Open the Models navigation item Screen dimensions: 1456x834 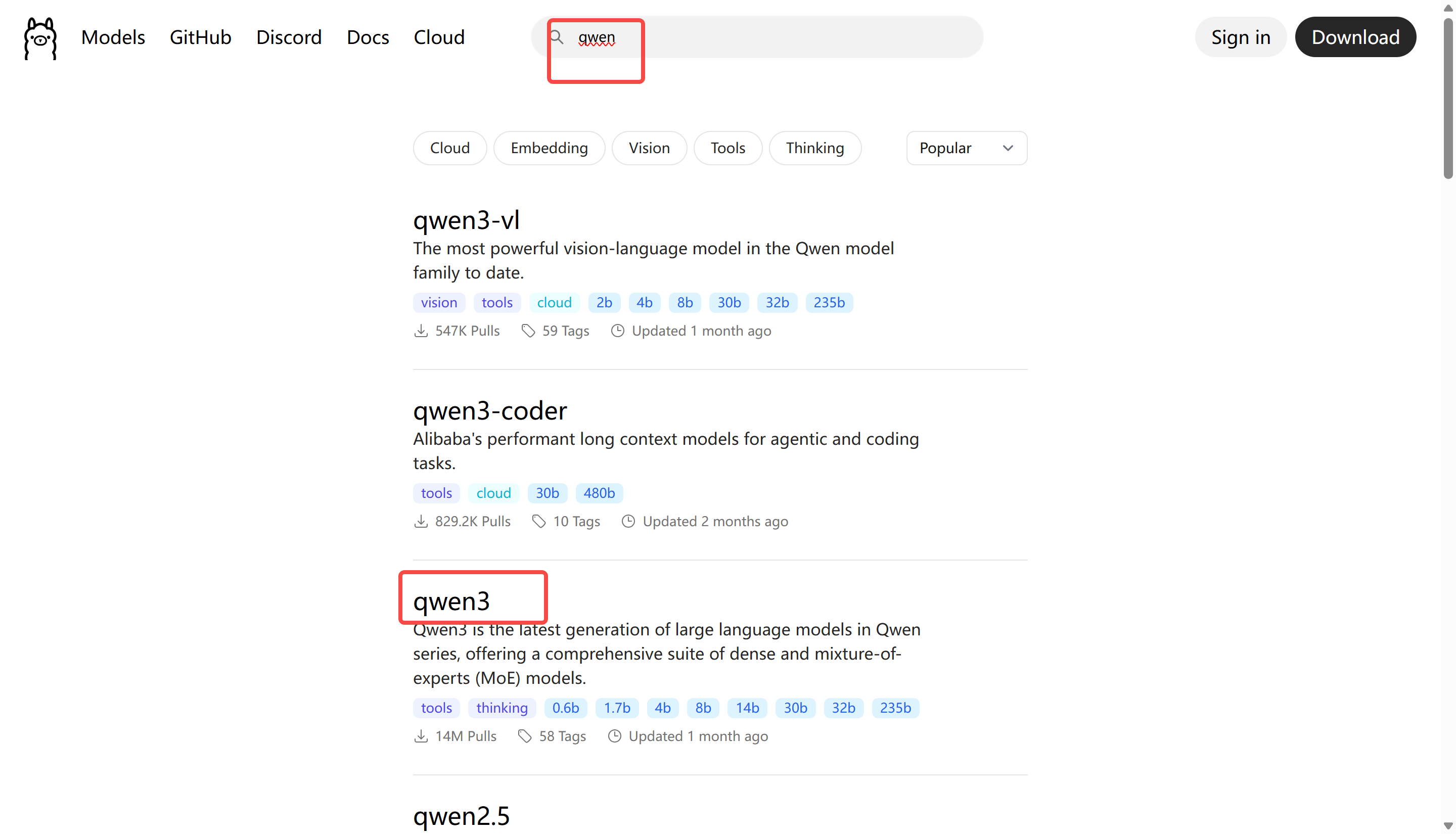coord(113,37)
